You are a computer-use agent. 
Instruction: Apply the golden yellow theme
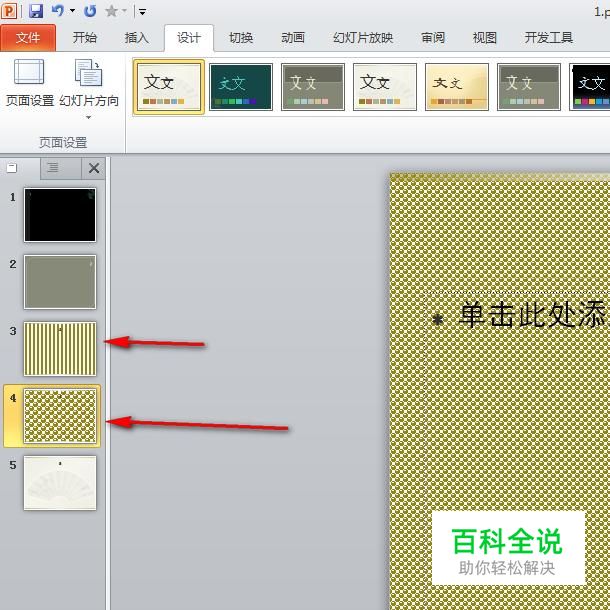tap(457, 87)
